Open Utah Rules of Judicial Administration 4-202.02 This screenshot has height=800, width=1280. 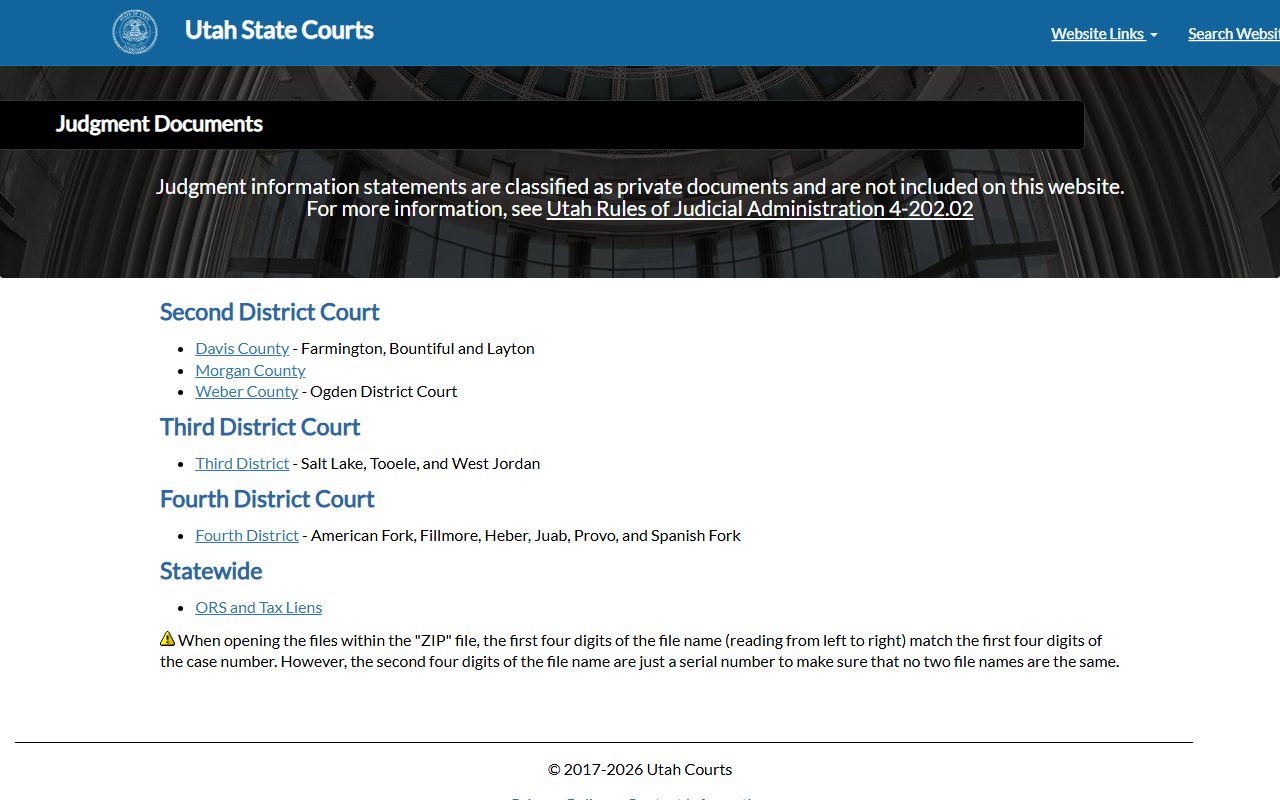click(x=760, y=209)
